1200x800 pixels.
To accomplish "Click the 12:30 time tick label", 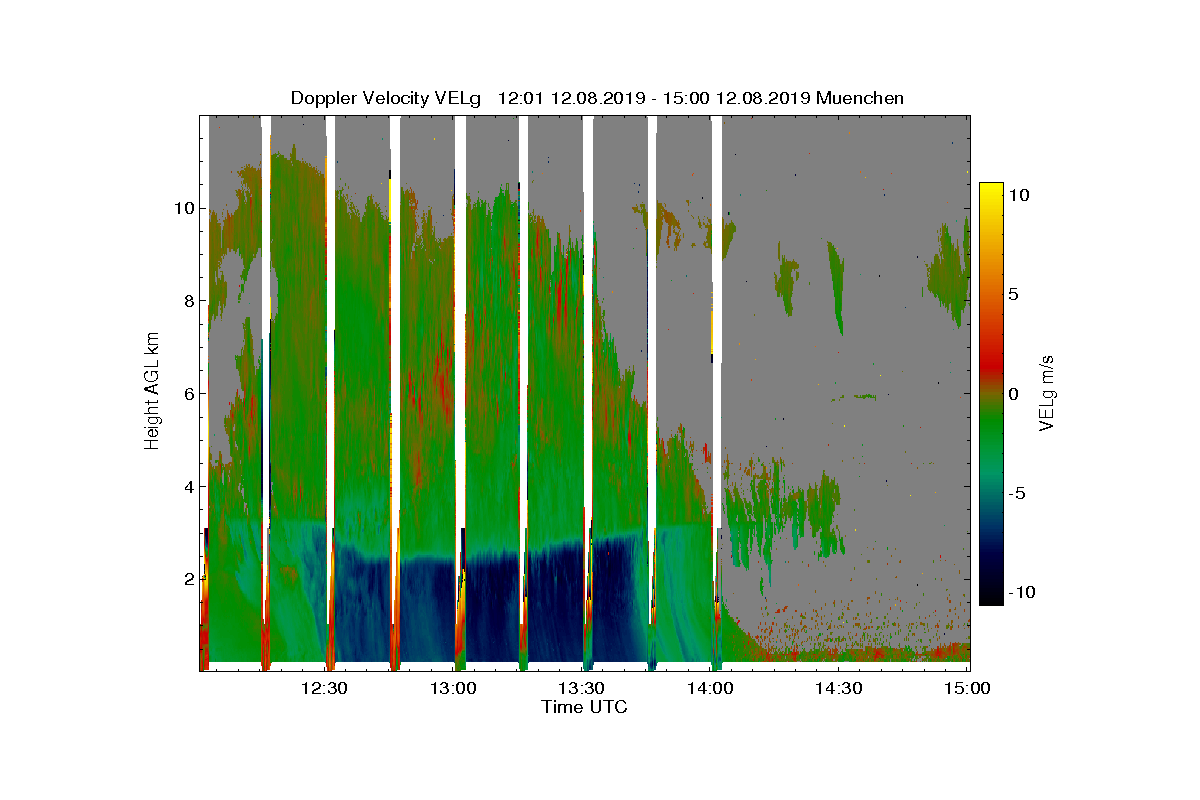I will click(323, 688).
